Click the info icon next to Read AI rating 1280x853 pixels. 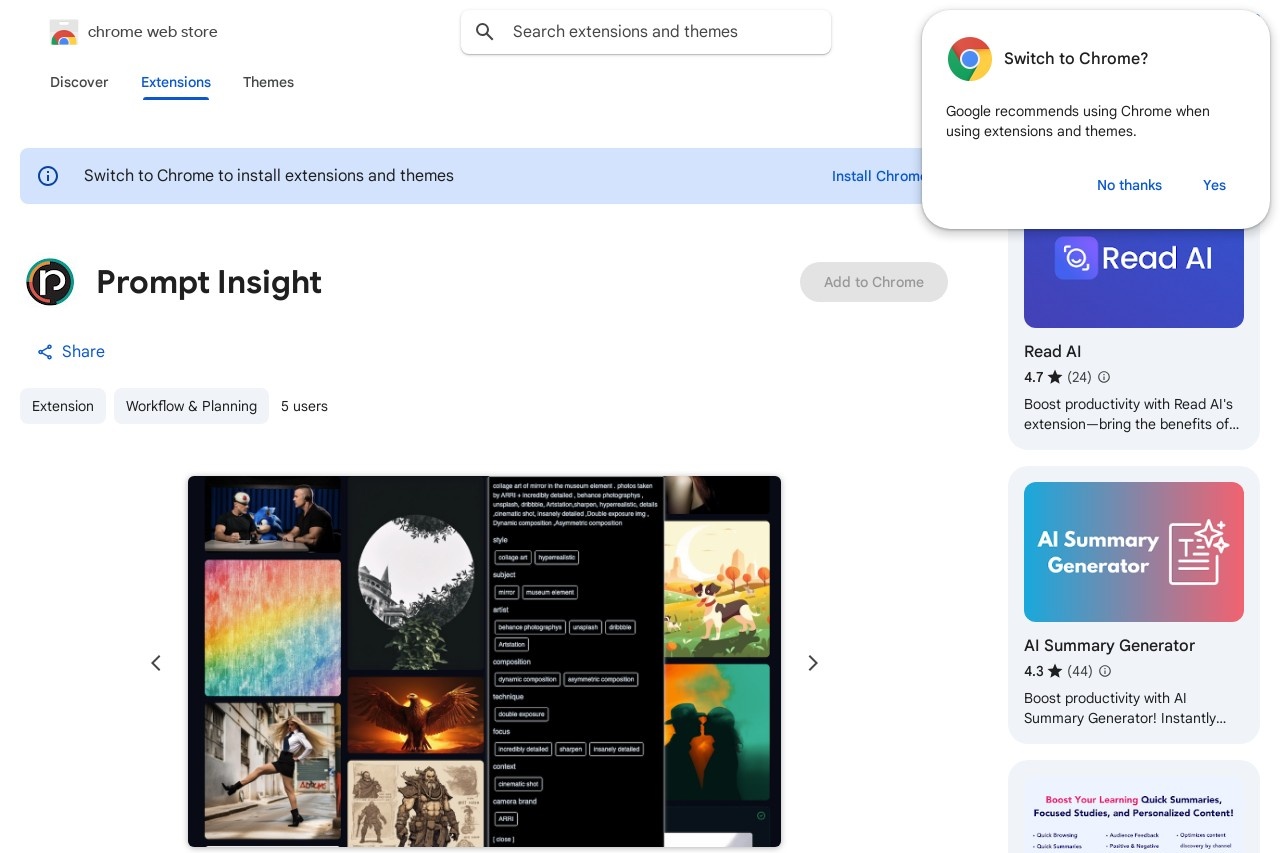[1104, 377]
